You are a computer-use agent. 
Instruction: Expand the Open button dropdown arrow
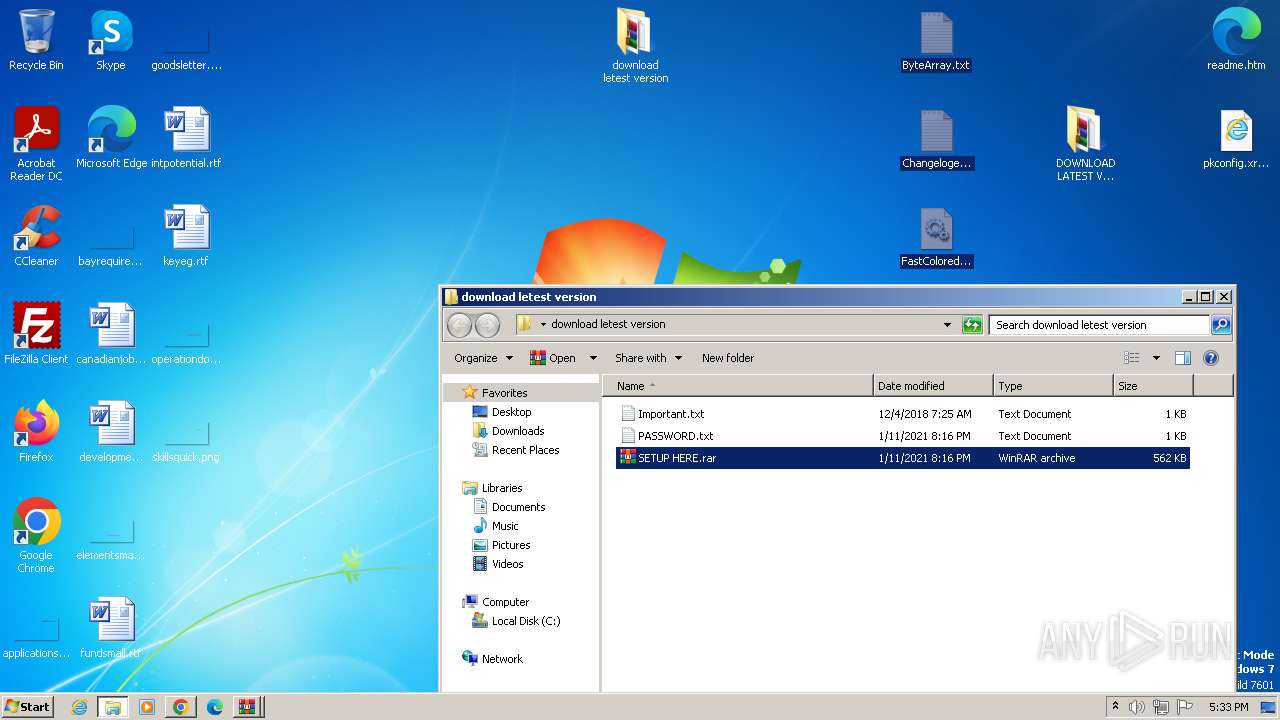(x=593, y=358)
